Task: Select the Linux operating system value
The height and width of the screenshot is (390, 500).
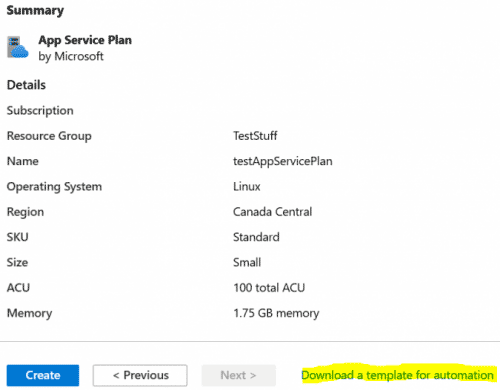Action: pyautogui.click(x=247, y=186)
